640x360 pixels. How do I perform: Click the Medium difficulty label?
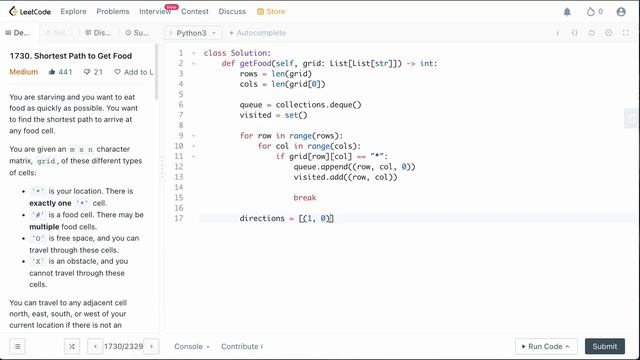point(23,72)
